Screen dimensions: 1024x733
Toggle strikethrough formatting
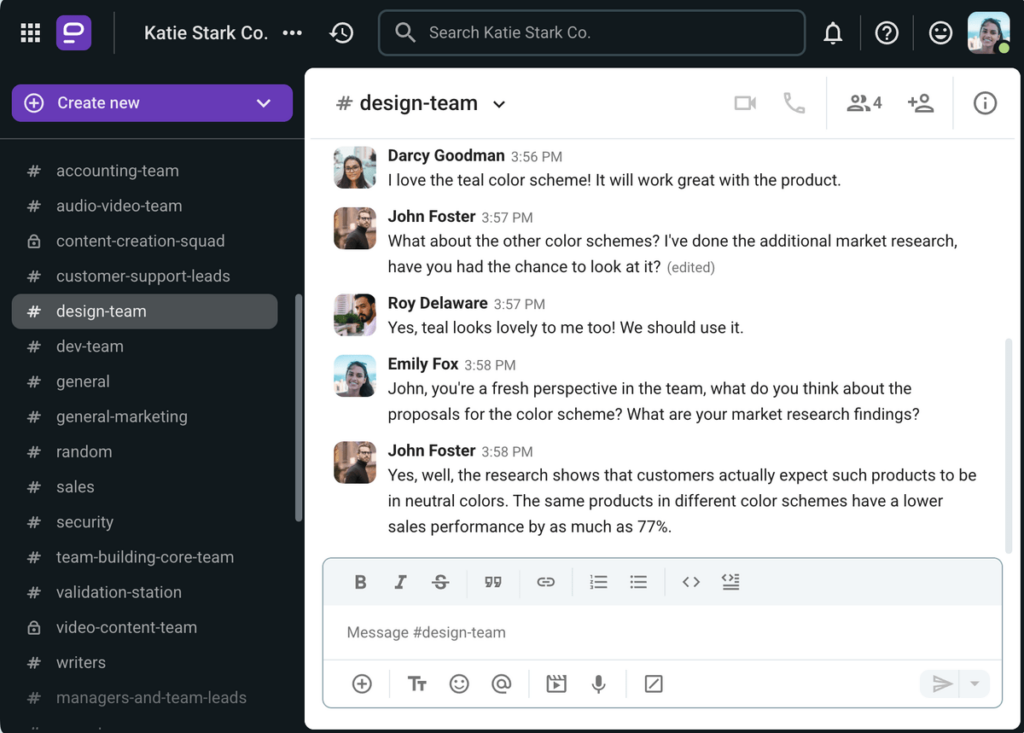[440, 582]
